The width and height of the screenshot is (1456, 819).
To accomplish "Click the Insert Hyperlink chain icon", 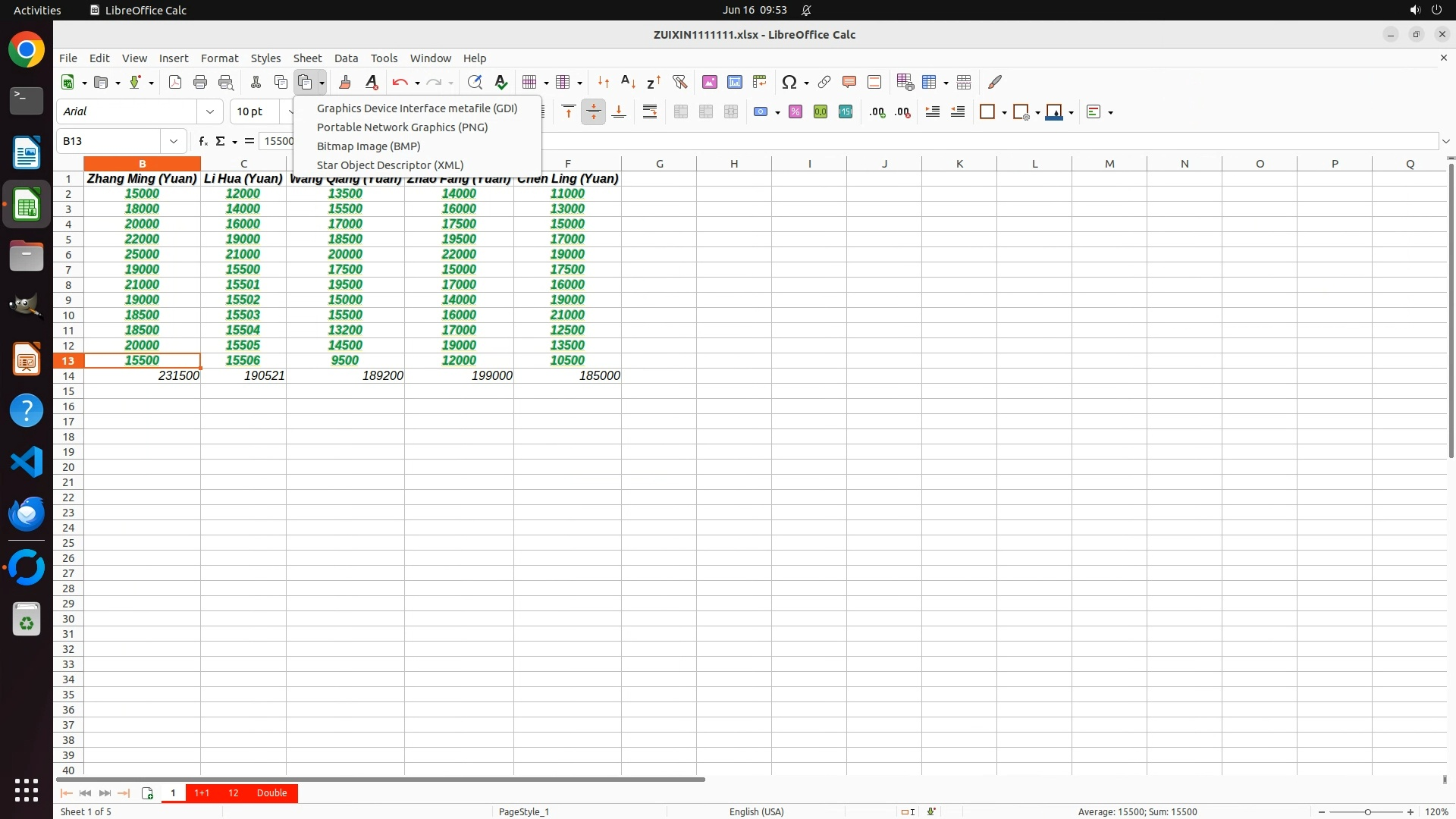I will [x=824, y=82].
